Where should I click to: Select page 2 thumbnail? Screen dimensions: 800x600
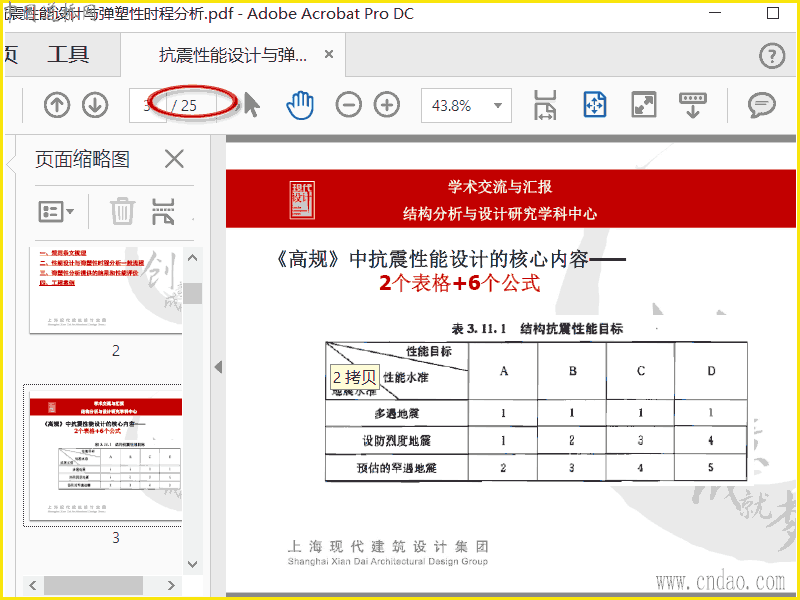pos(106,290)
